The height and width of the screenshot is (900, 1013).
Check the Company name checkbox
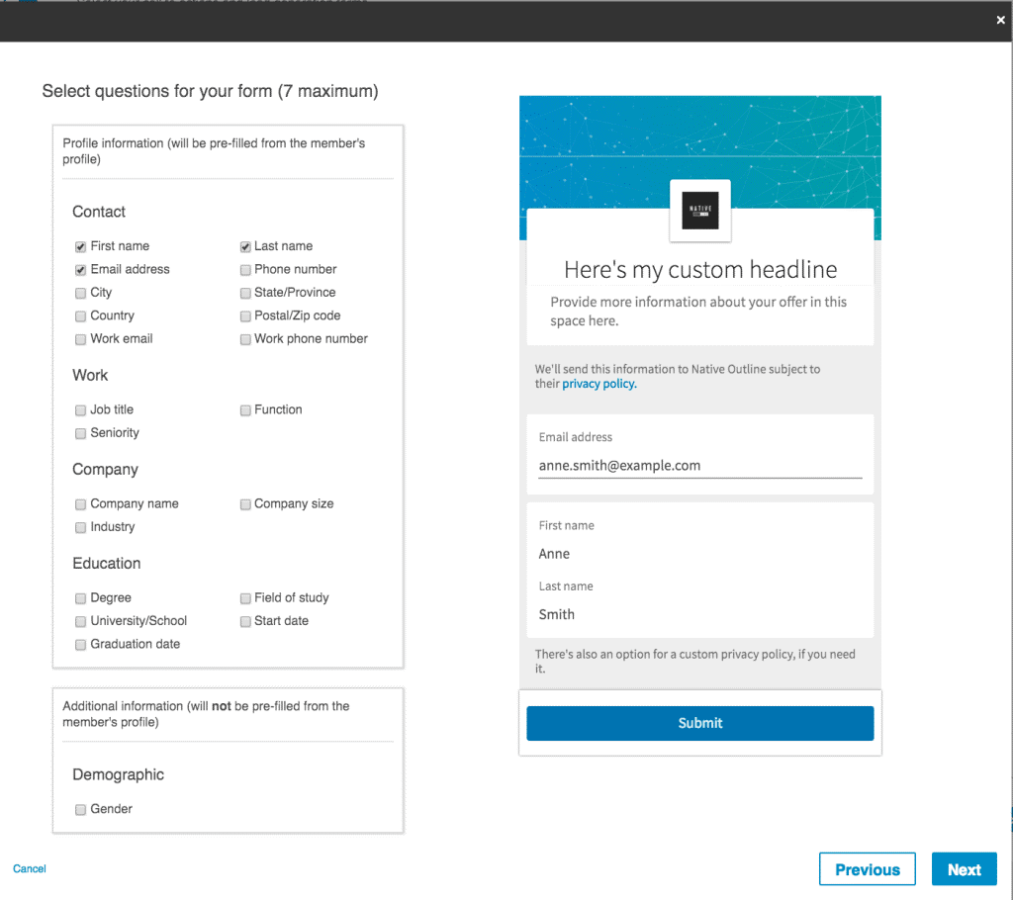click(80, 503)
